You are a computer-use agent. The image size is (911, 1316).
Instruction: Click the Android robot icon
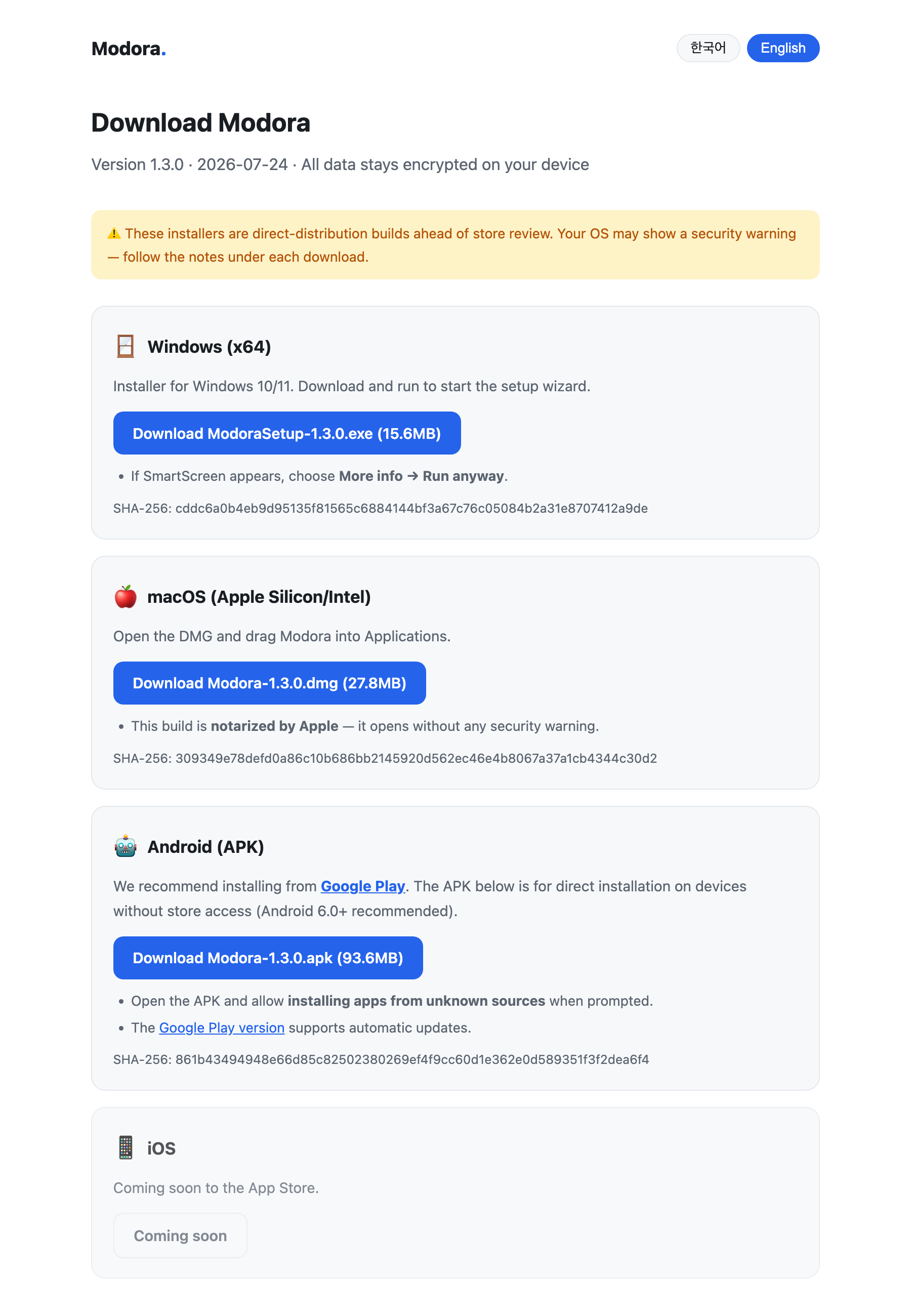pyautogui.click(x=125, y=846)
